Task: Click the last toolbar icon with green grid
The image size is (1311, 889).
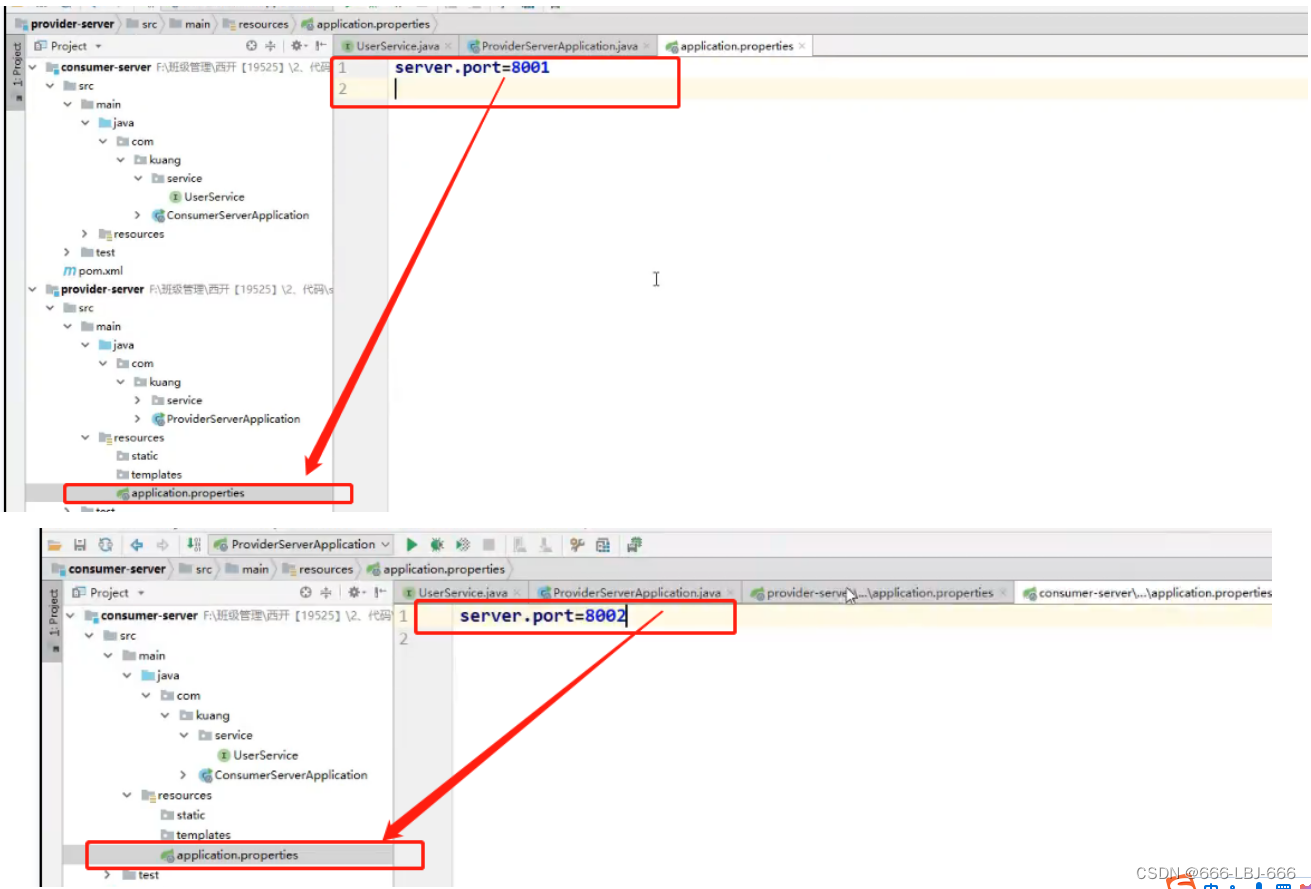Action: 634,545
